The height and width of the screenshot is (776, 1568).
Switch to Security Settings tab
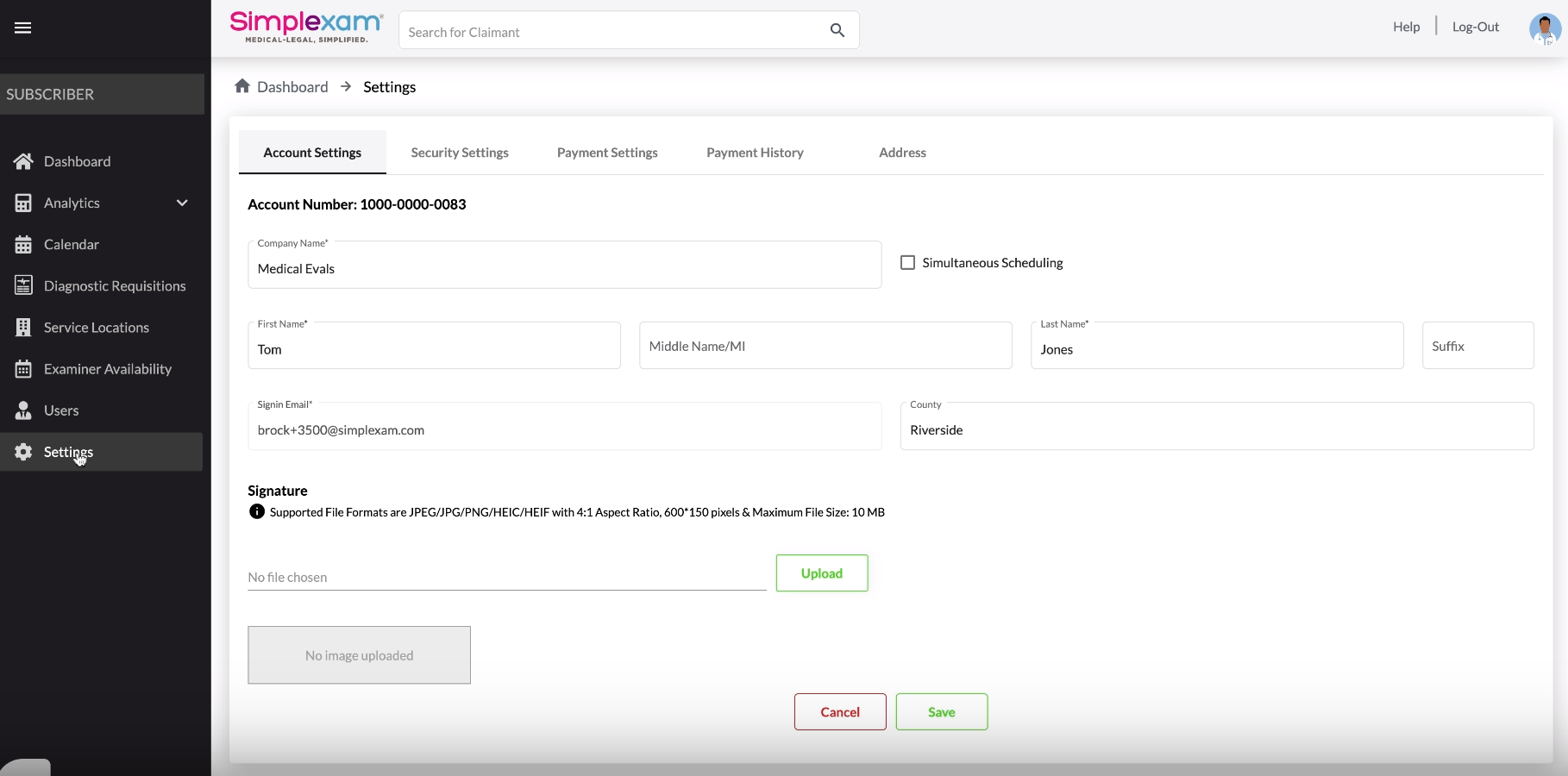click(460, 153)
